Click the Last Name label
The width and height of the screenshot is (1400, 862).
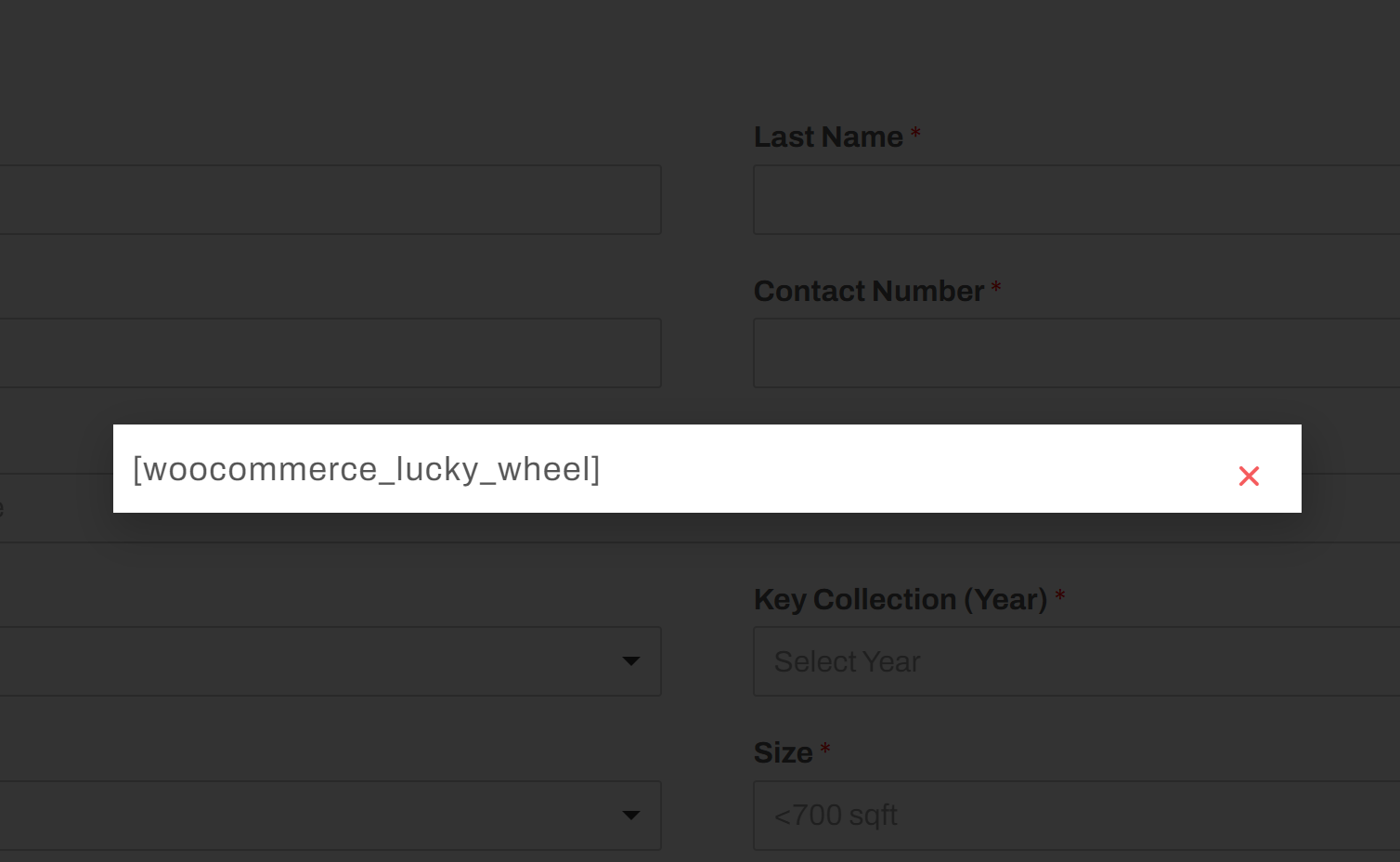point(828,137)
